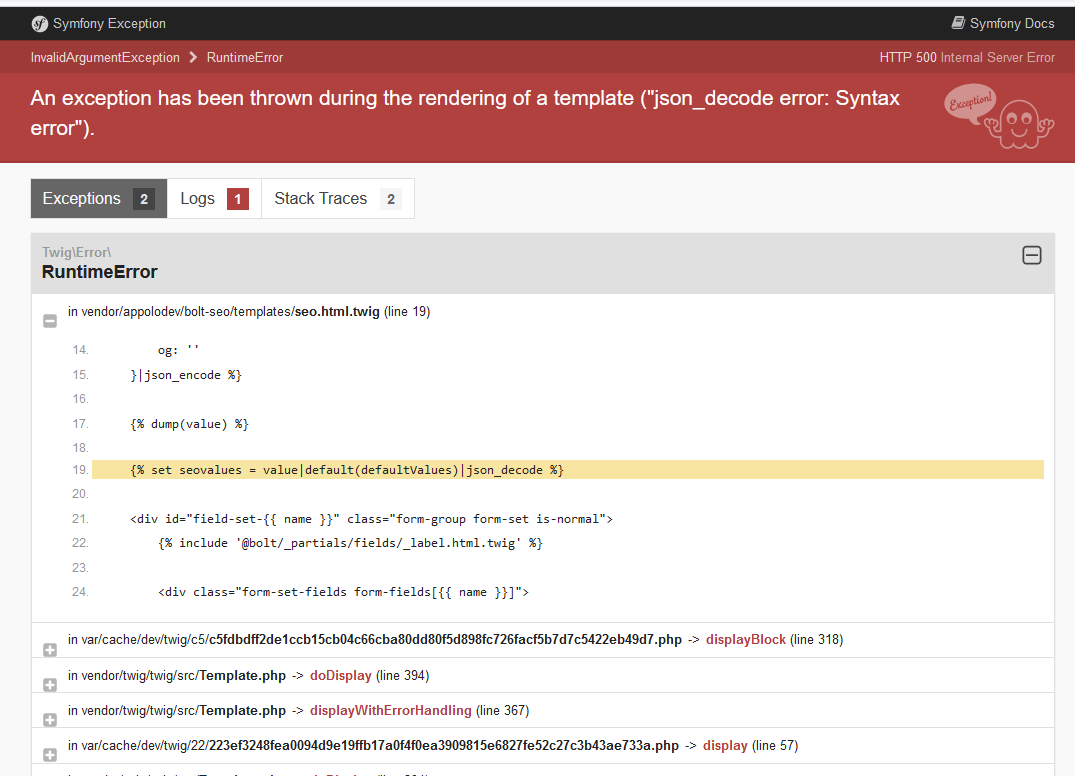Open the Stack Traces tab
The image size is (1075, 776).
(337, 199)
